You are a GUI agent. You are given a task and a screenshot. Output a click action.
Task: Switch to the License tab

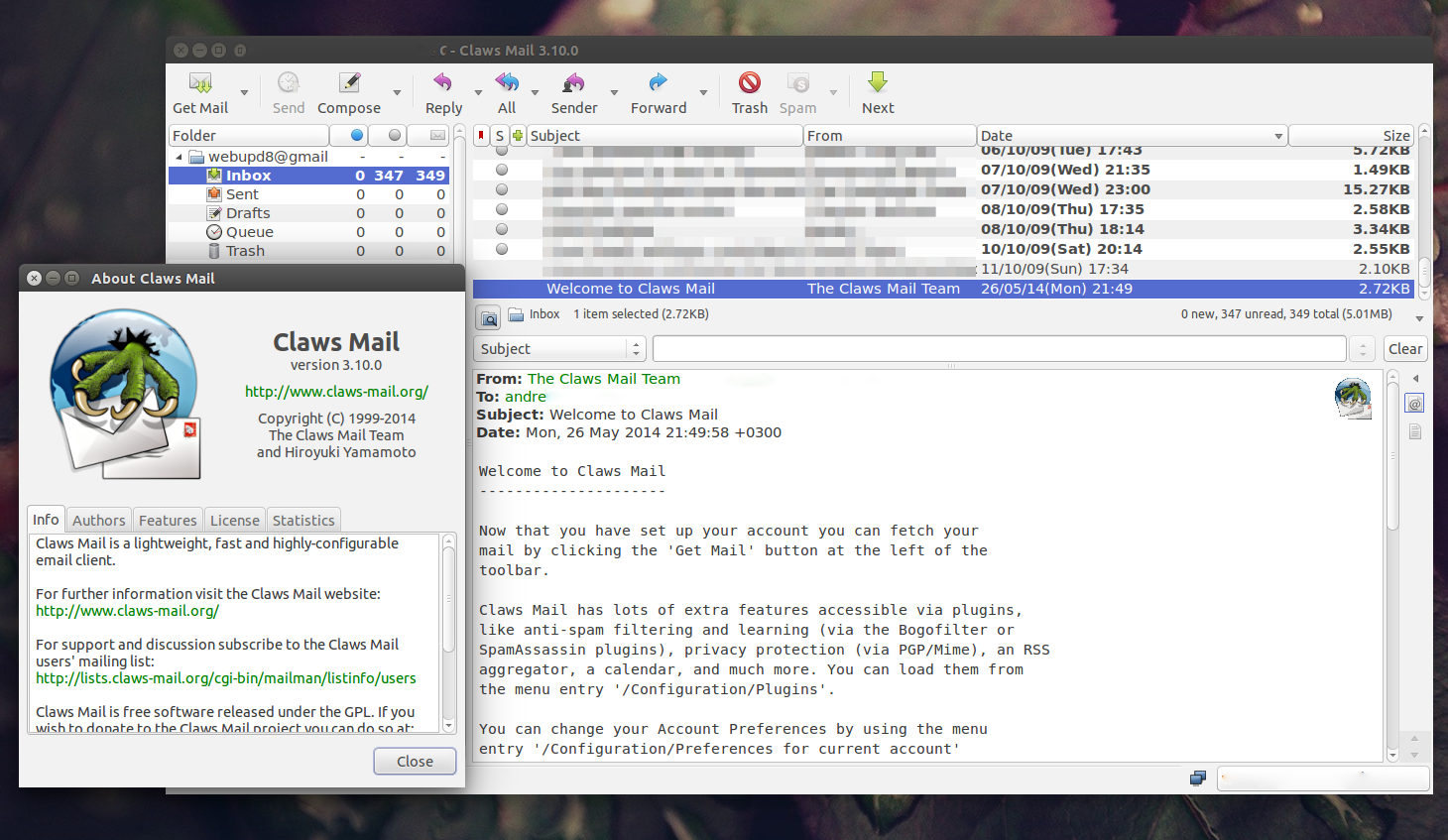pos(235,521)
